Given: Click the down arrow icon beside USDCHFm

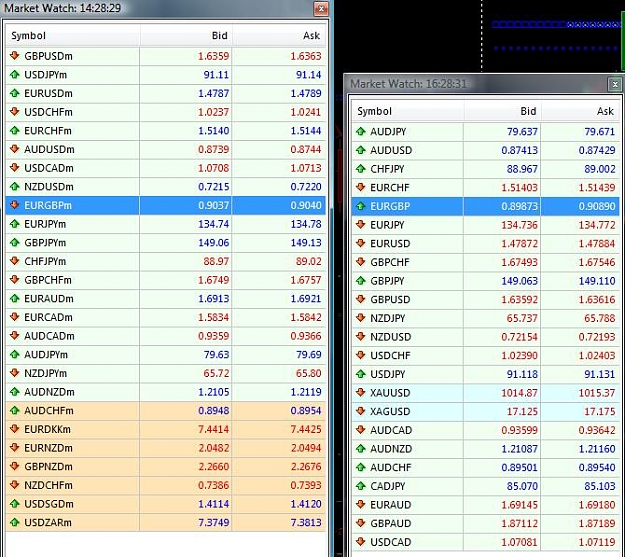Looking at the screenshot, I should coord(15,112).
